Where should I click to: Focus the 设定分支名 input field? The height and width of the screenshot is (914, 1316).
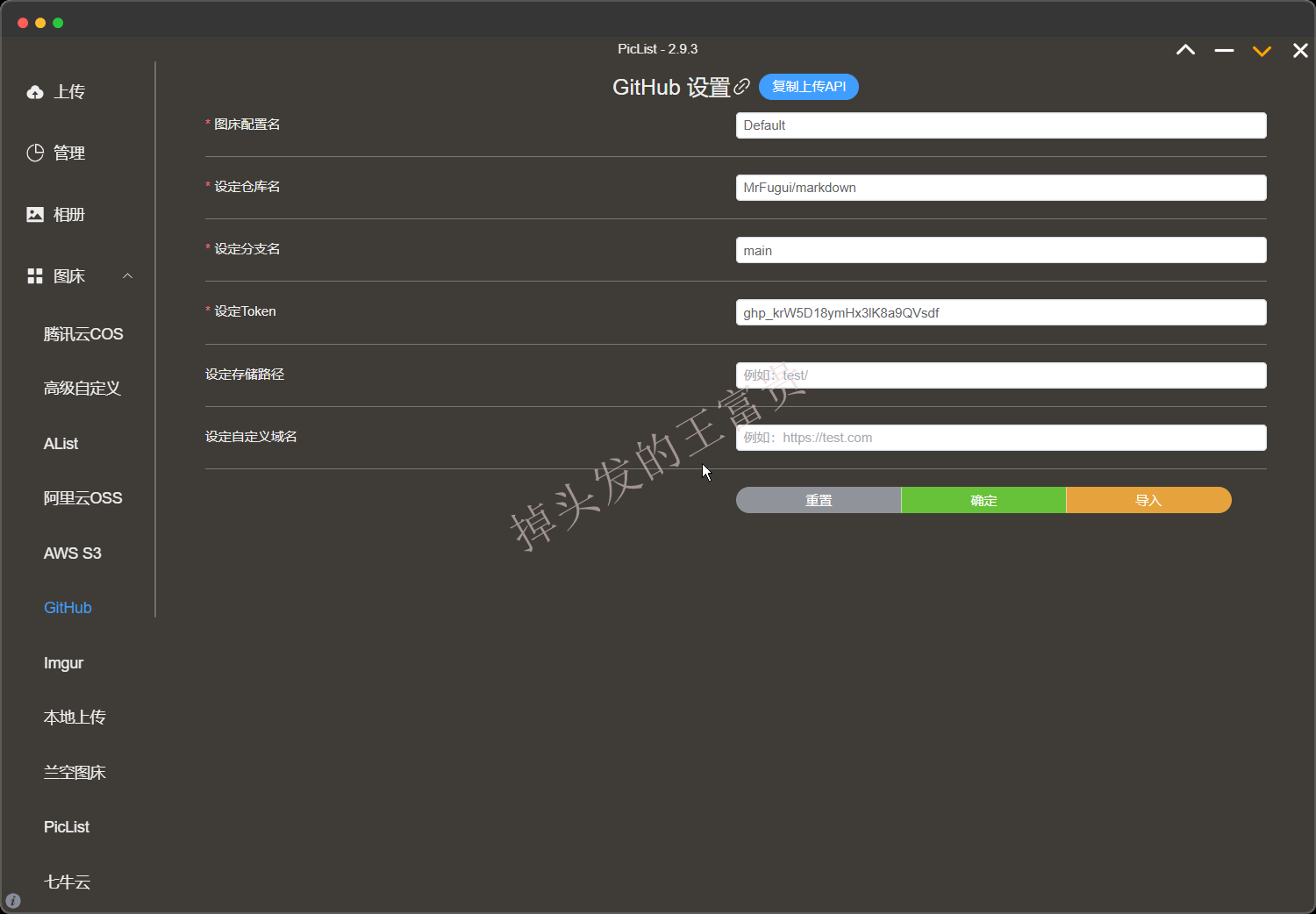pos(1001,250)
